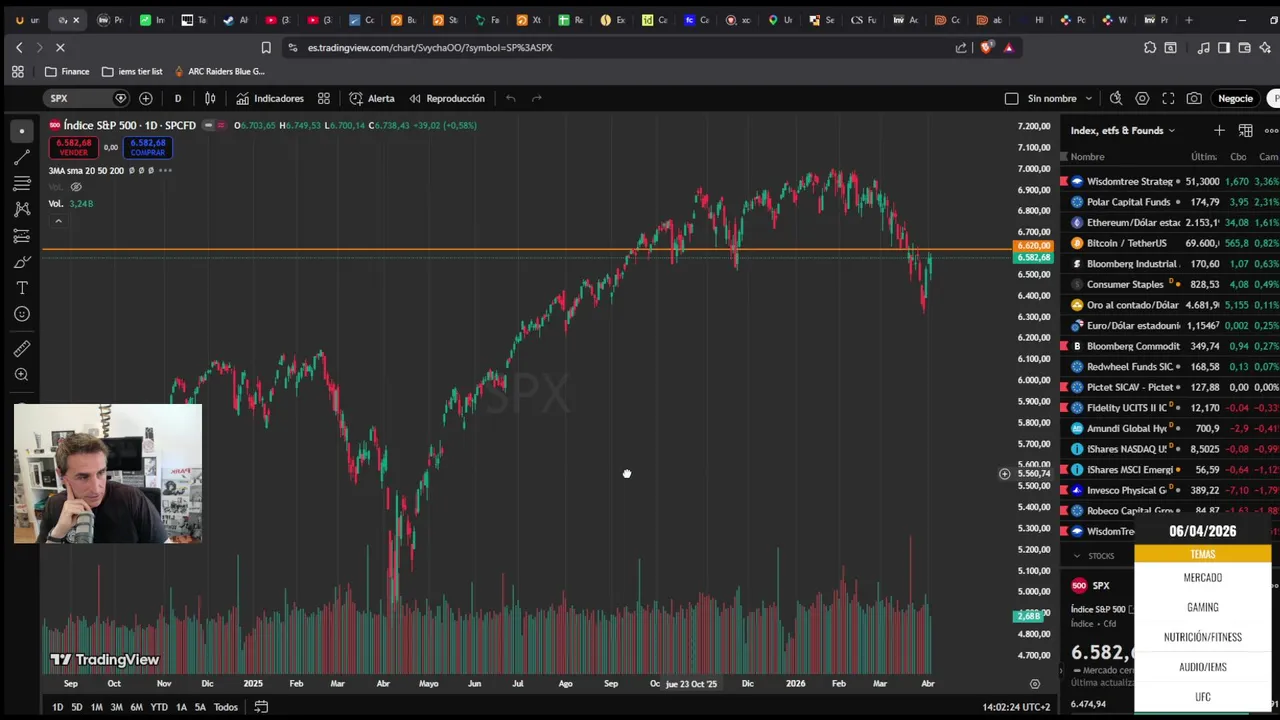Click the Negocie button
This screenshot has height=720, width=1280.
point(1235,98)
